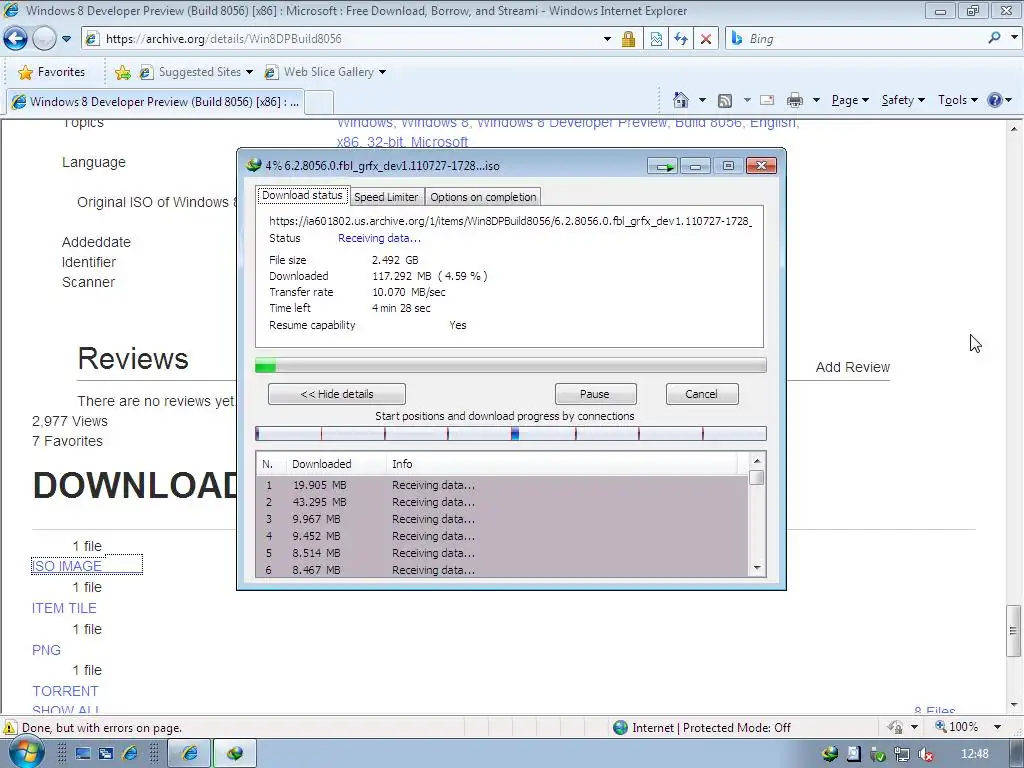
Task: Click the page vertical scrollbar thumb
Action: point(1014,631)
